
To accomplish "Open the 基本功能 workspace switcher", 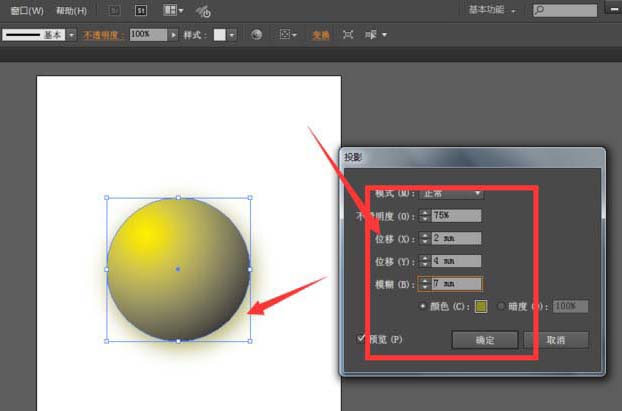I will pyautogui.click(x=492, y=10).
